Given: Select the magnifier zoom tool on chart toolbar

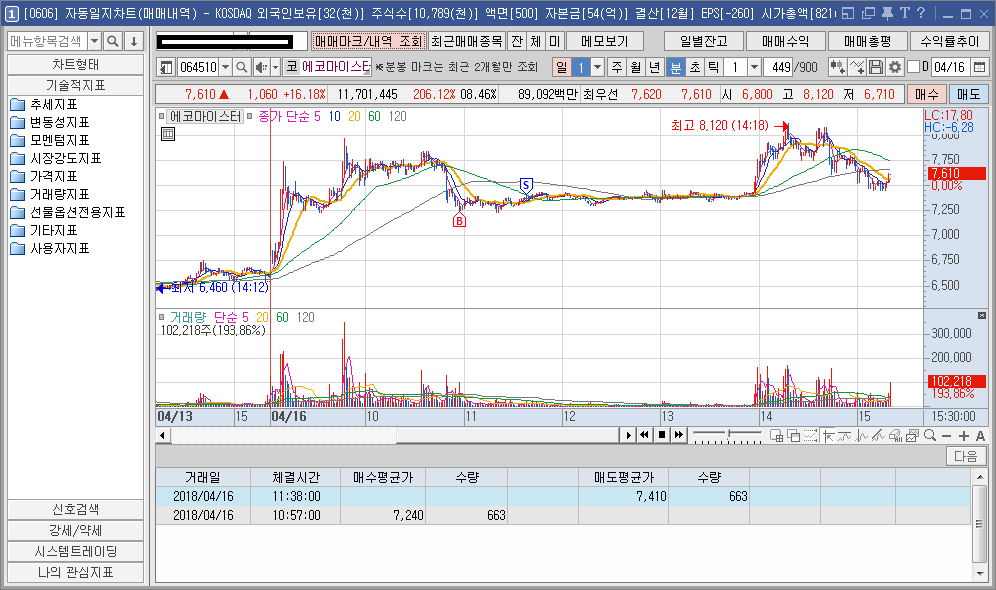Looking at the screenshot, I should [931, 435].
